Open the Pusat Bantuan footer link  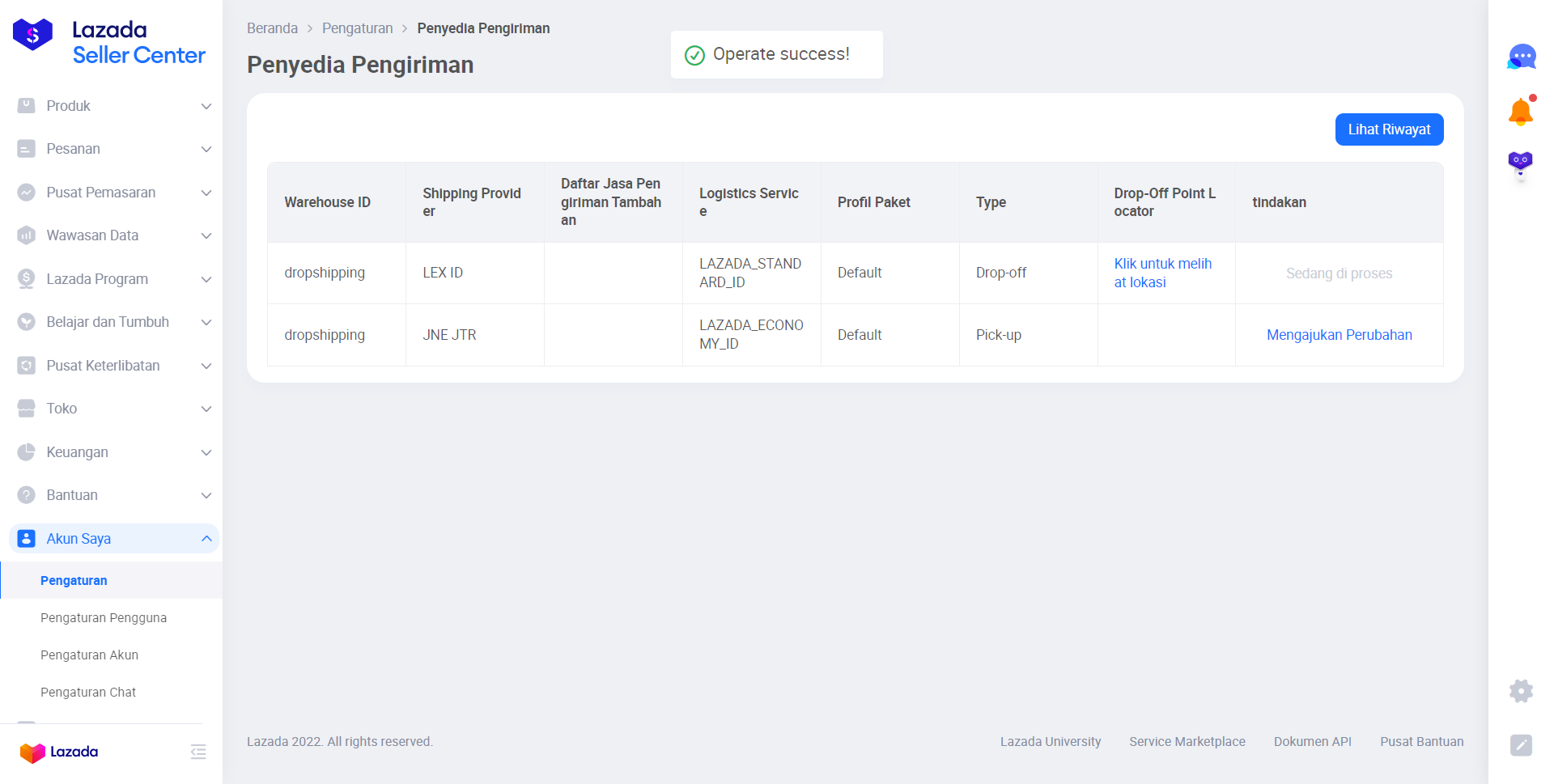coord(1421,742)
